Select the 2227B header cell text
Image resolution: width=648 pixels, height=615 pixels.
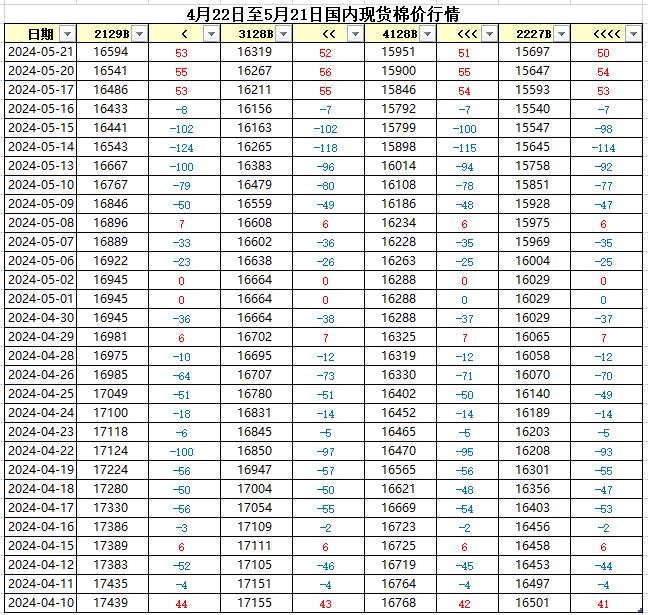coord(534,34)
